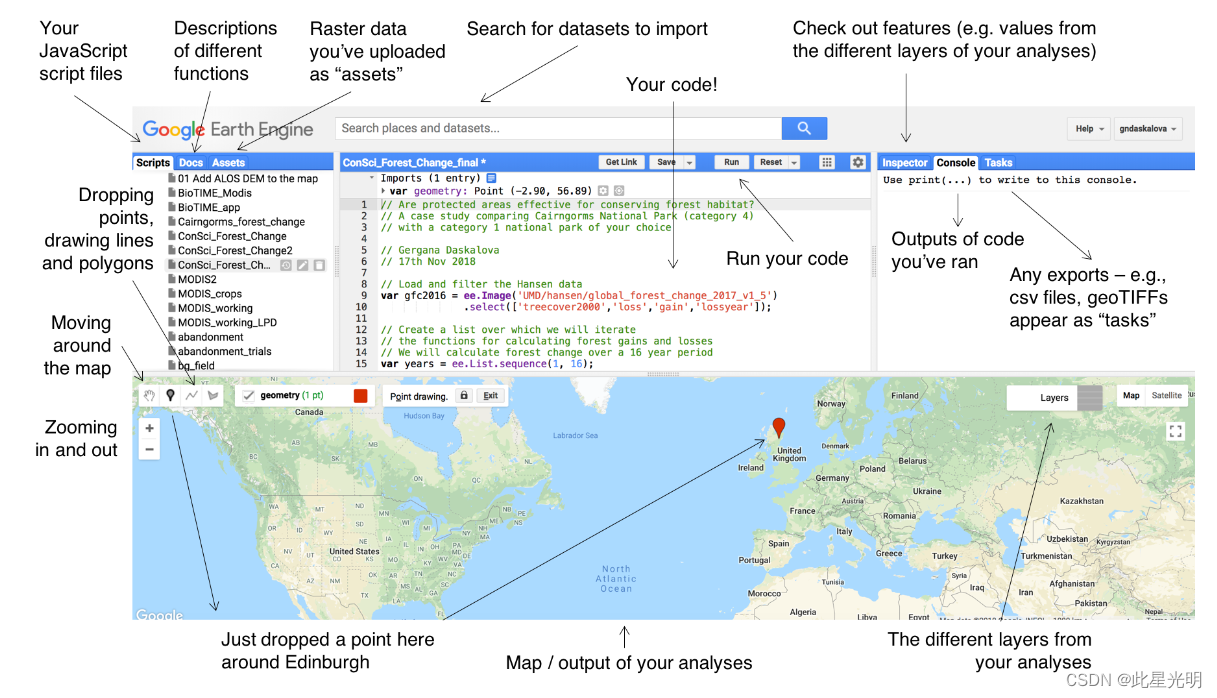Screen dimensions: 1217x698
Task: Click code line 9 starting 'var gfc2016'
Action: coord(579,295)
